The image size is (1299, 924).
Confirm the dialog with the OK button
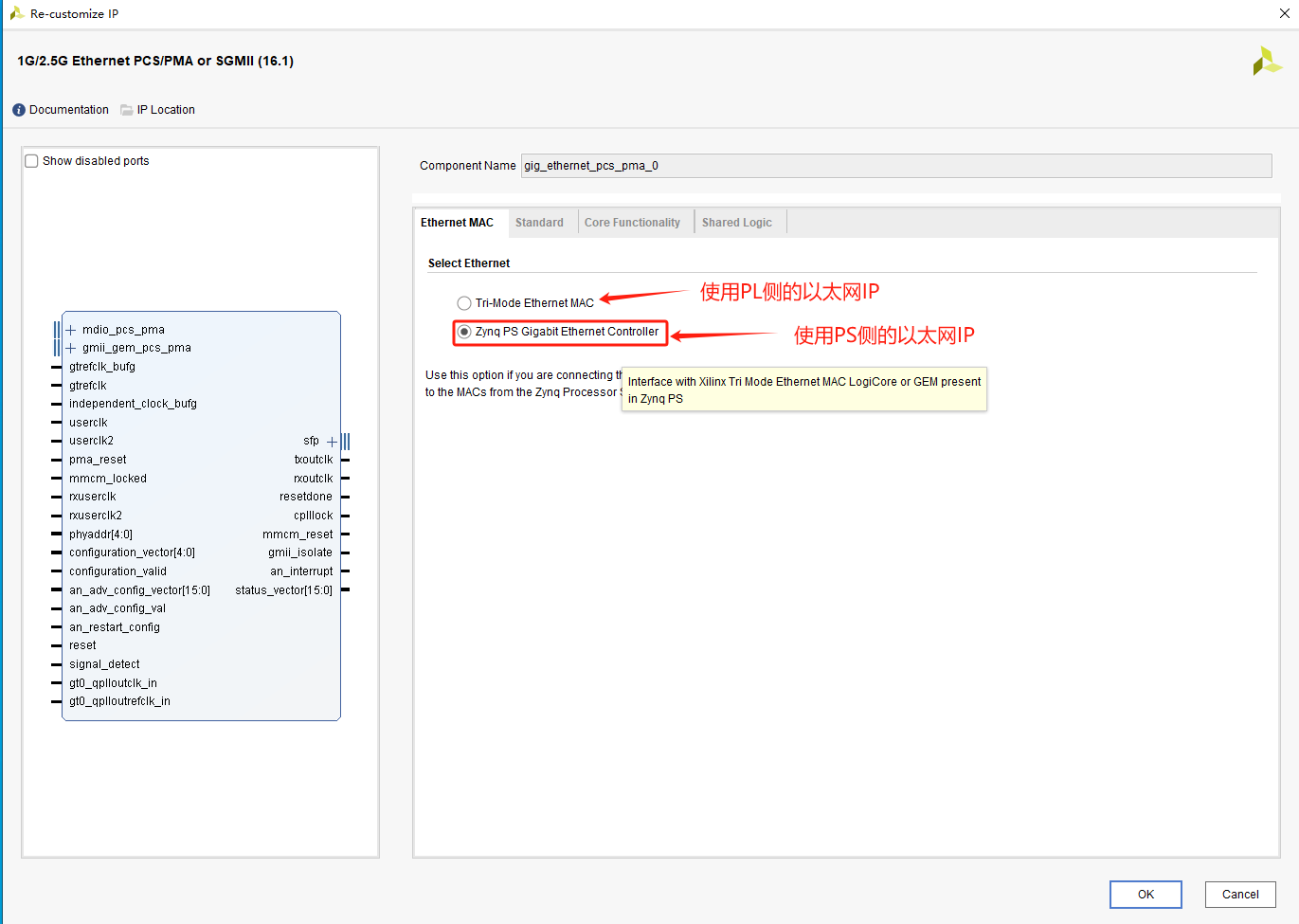tap(1146, 895)
